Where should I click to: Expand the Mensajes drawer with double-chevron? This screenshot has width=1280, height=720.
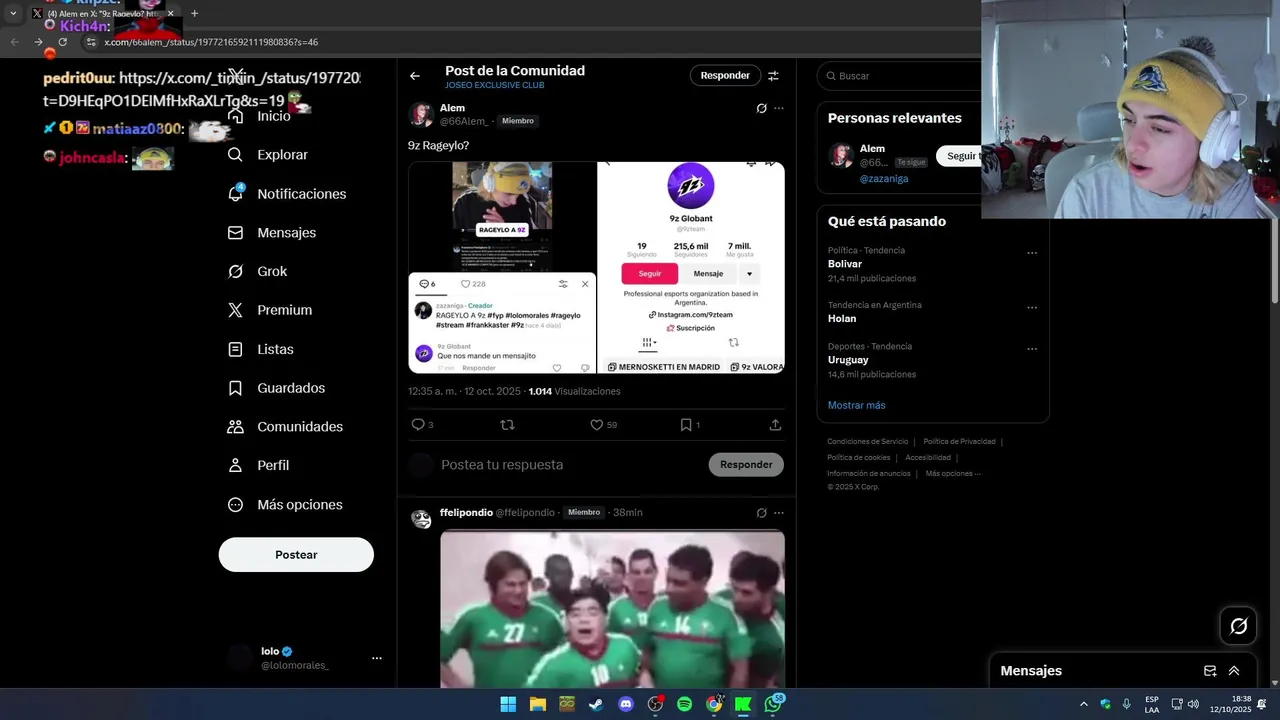[1234, 671]
